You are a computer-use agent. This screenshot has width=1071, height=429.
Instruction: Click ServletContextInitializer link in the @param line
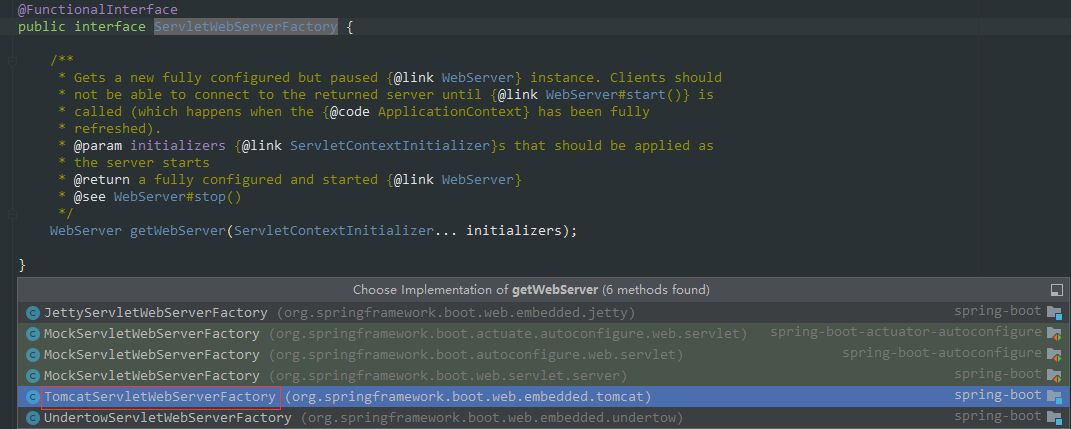point(390,146)
